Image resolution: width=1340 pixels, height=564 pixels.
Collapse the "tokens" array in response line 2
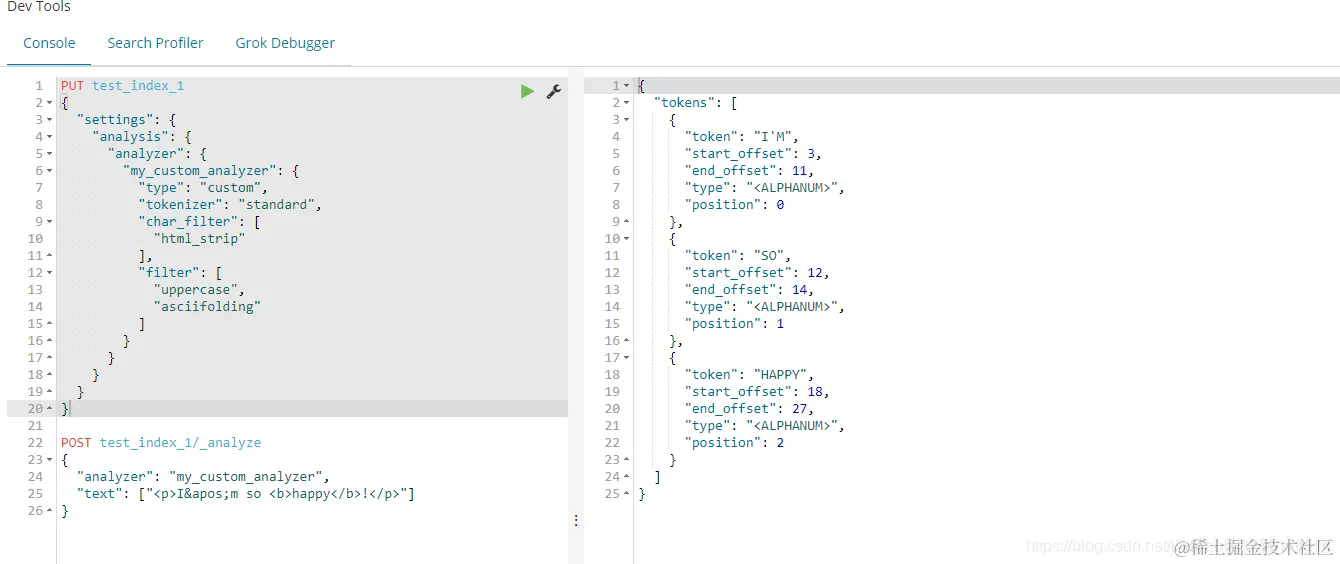626,103
